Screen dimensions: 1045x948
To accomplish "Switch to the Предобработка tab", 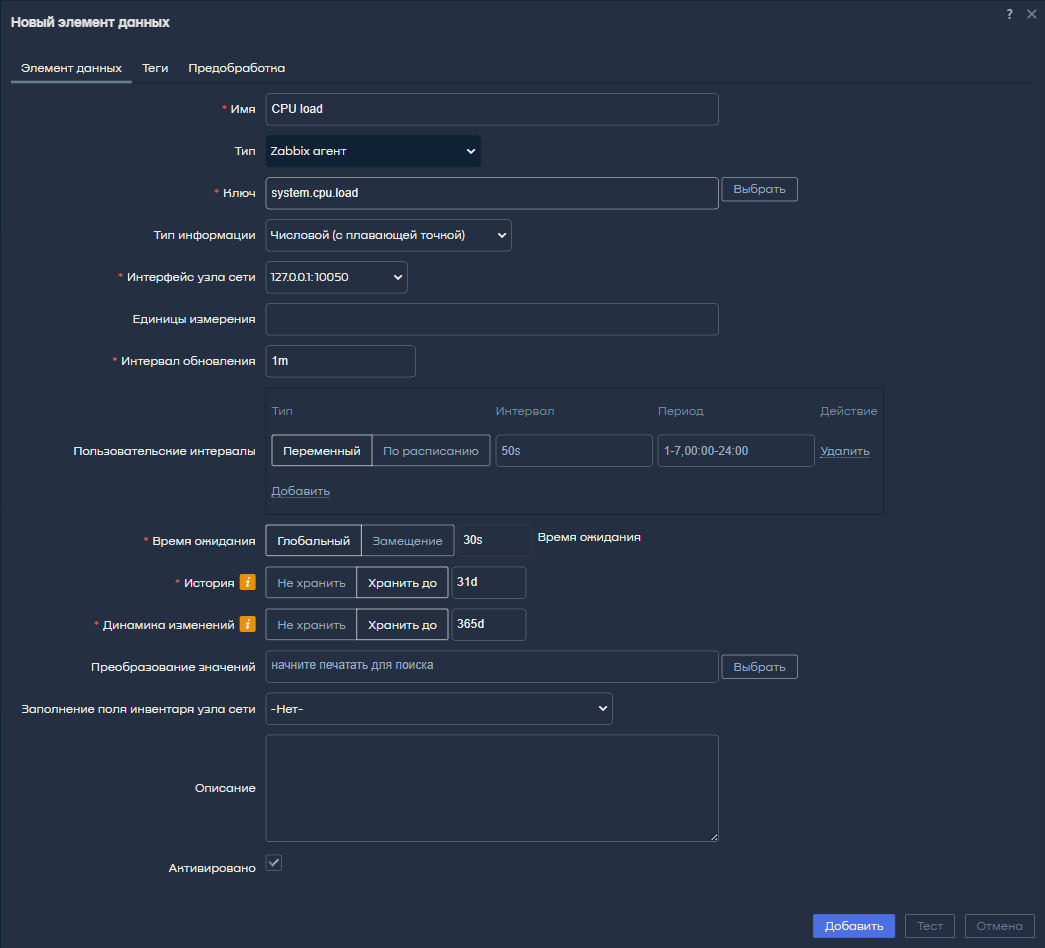I will [x=237, y=68].
